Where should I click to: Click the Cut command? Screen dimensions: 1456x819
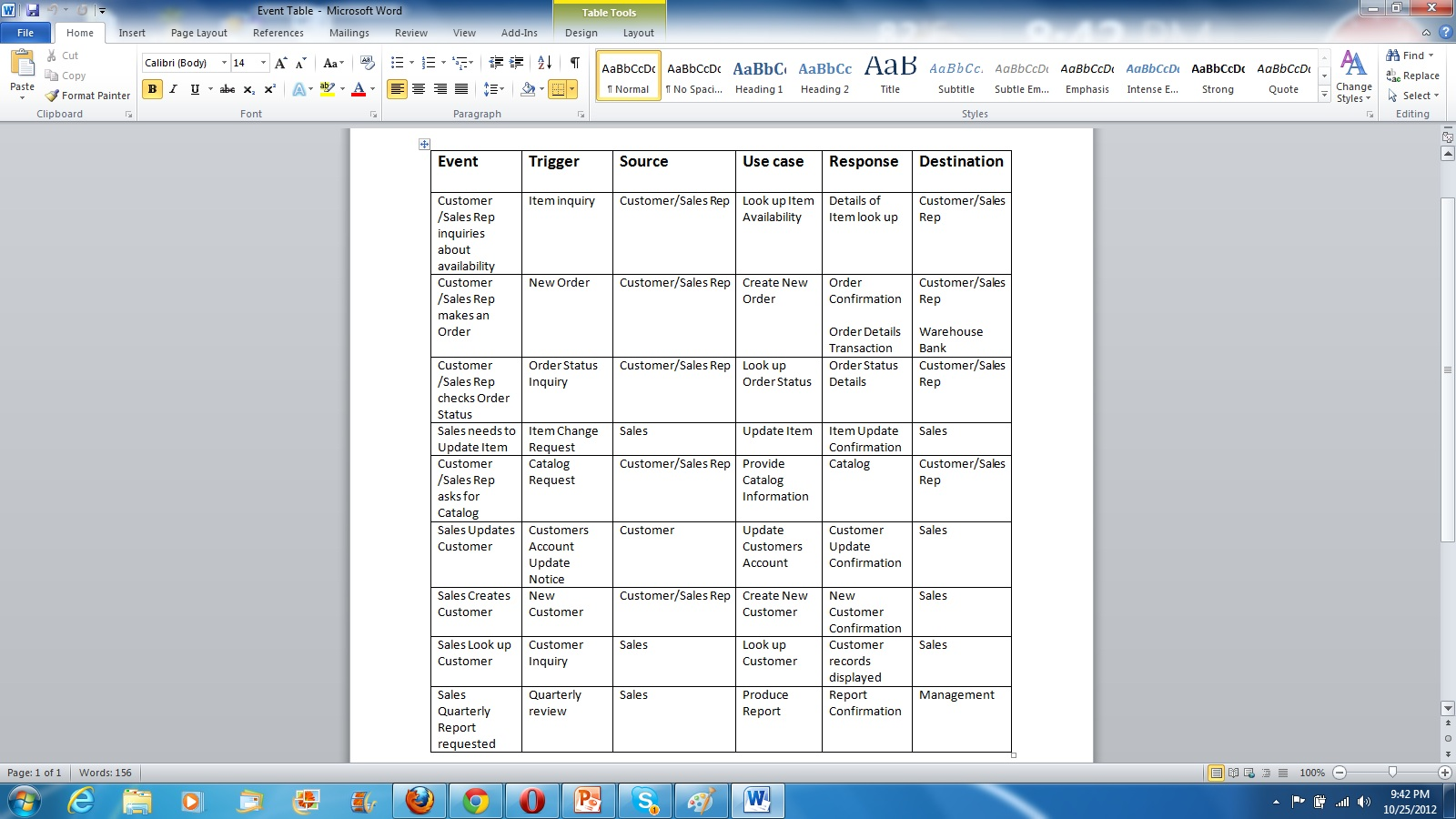[x=62, y=56]
